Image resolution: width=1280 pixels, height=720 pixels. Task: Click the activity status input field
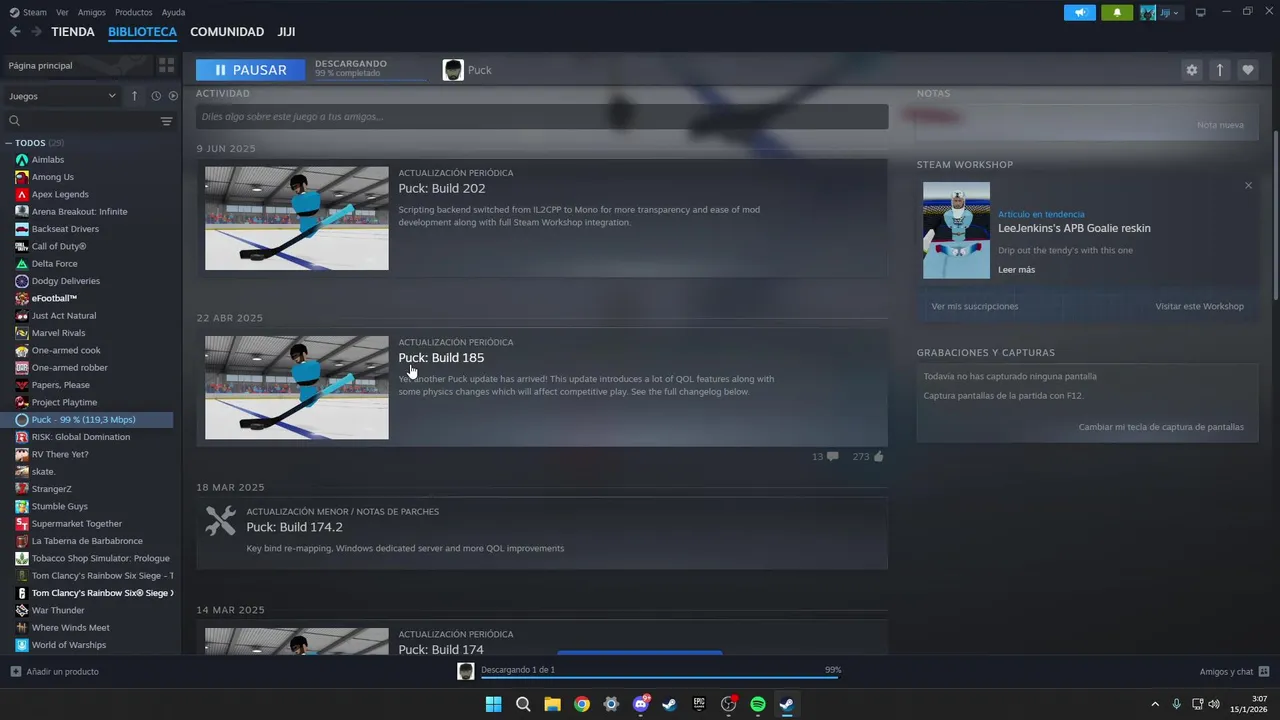tap(542, 117)
